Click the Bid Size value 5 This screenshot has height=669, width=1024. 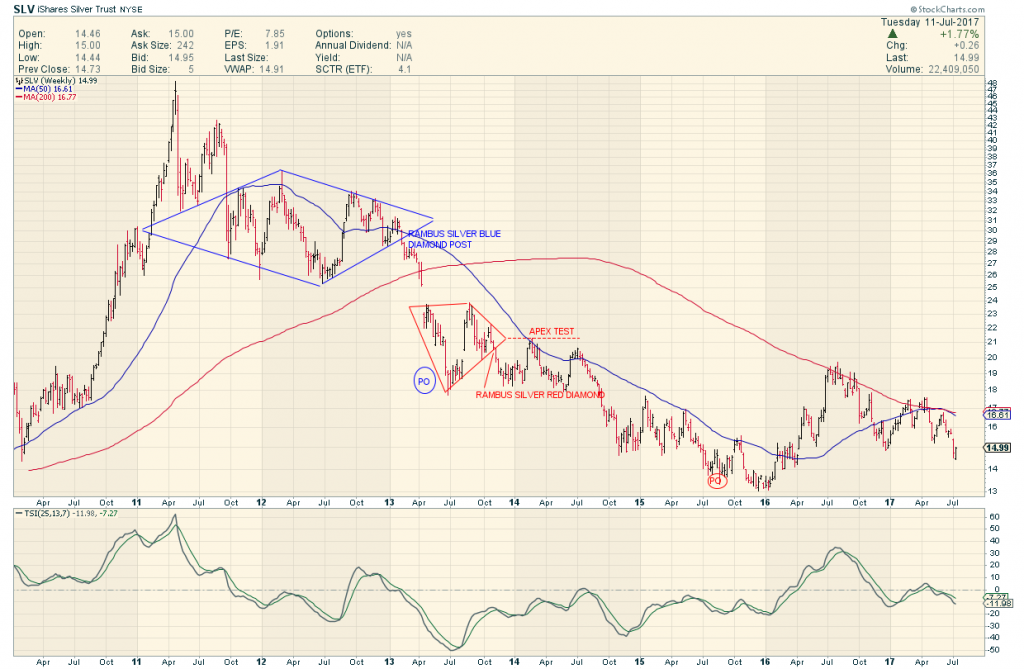tap(191, 69)
